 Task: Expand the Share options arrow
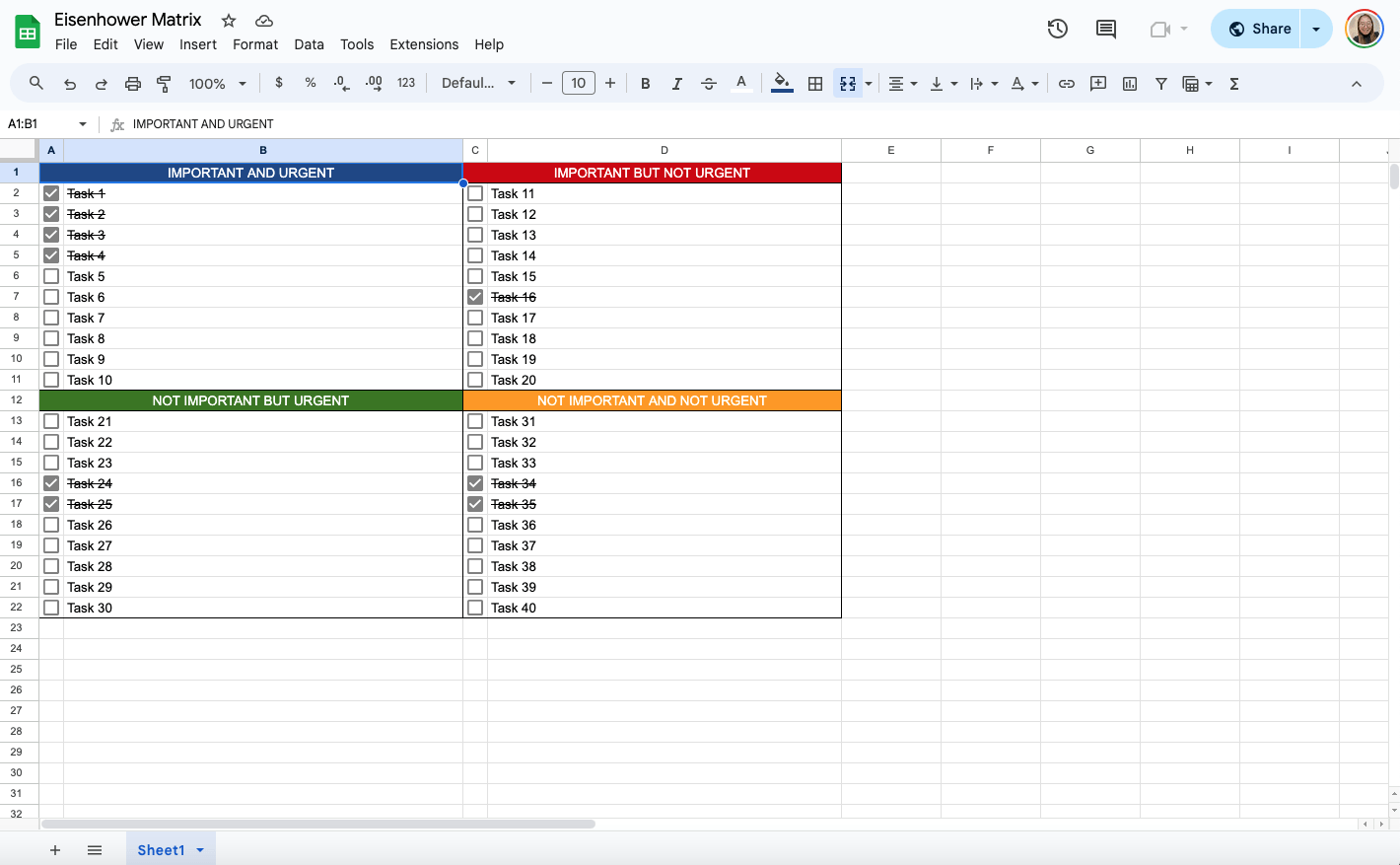1316,29
